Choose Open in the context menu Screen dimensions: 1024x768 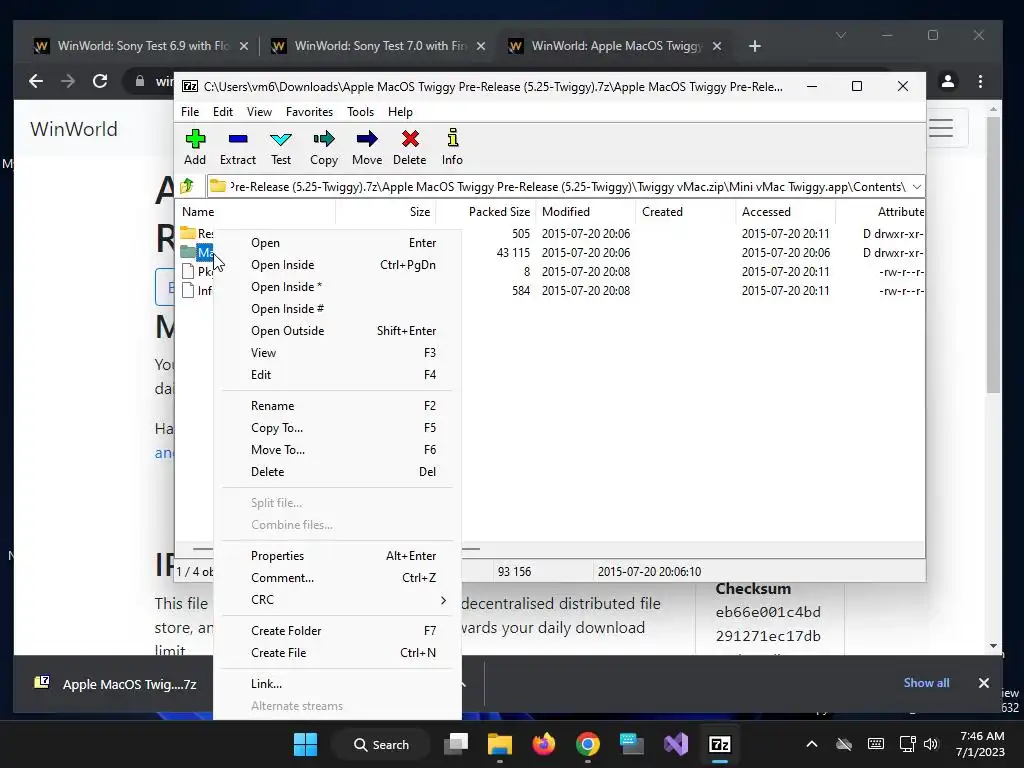(337, 243)
